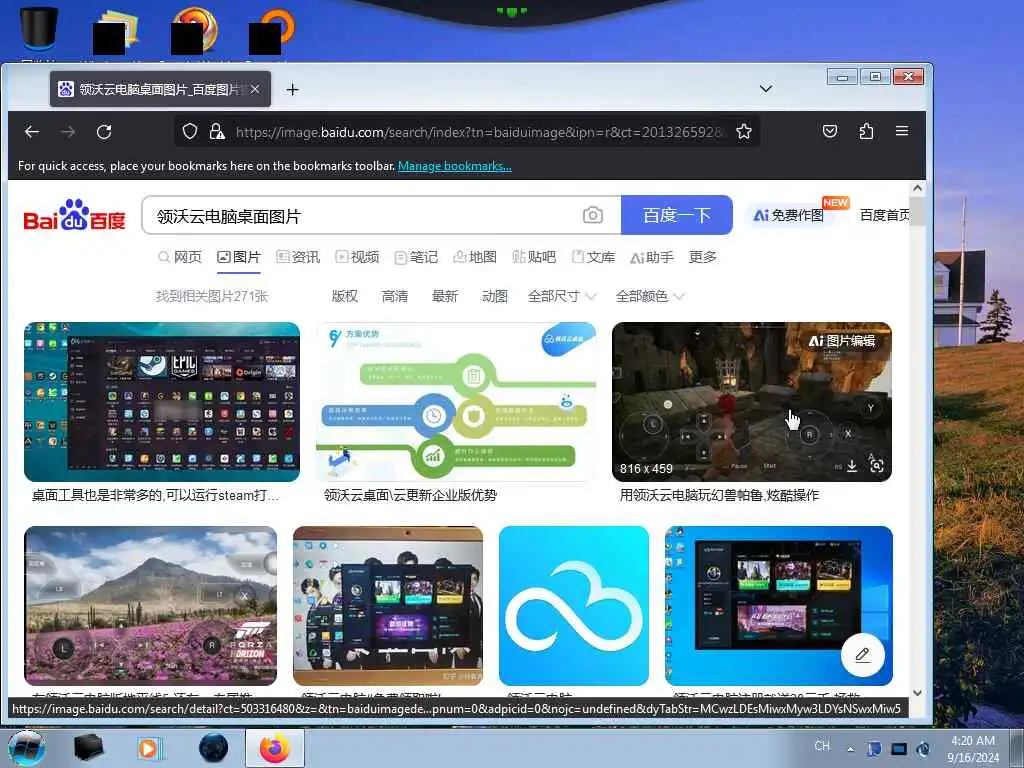Image resolution: width=1024 pixels, height=768 pixels.
Task: Open the Pocket save icon
Action: pyautogui.click(x=829, y=132)
